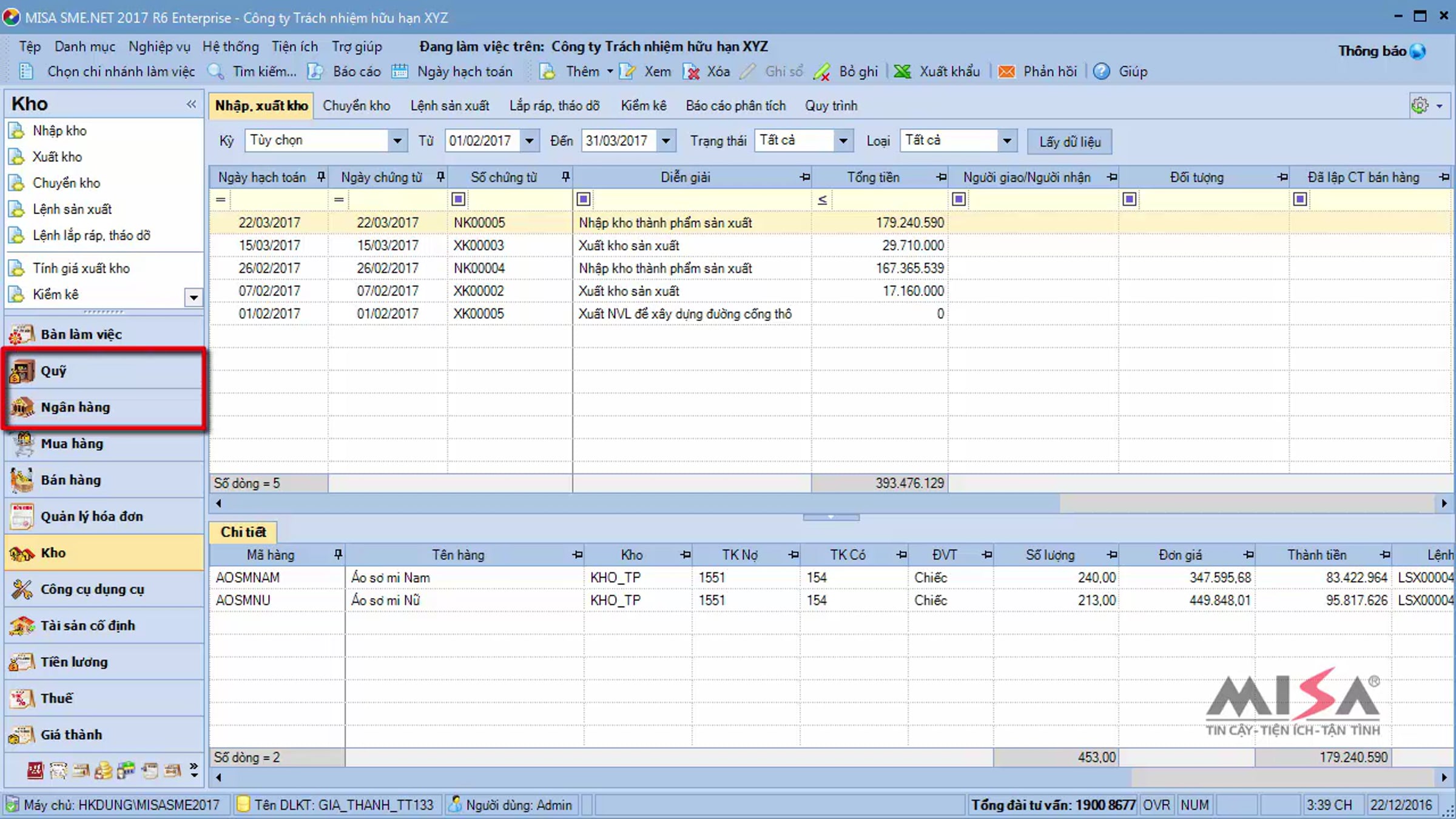The width and height of the screenshot is (1456, 819).
Task: Open Xuất kho in Kho sidebar
Action: click(57, 157)
